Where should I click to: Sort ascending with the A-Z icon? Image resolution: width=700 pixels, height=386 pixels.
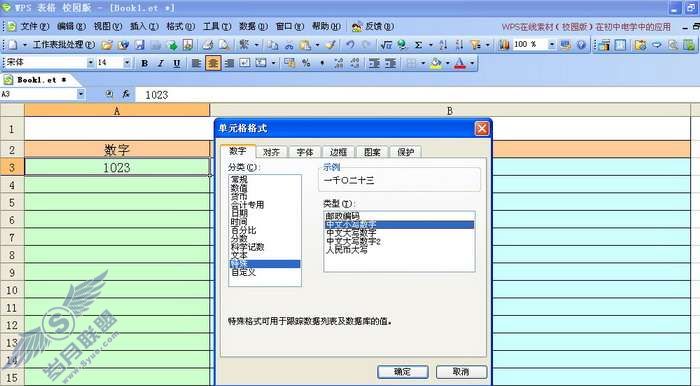[x=443, y=45]
